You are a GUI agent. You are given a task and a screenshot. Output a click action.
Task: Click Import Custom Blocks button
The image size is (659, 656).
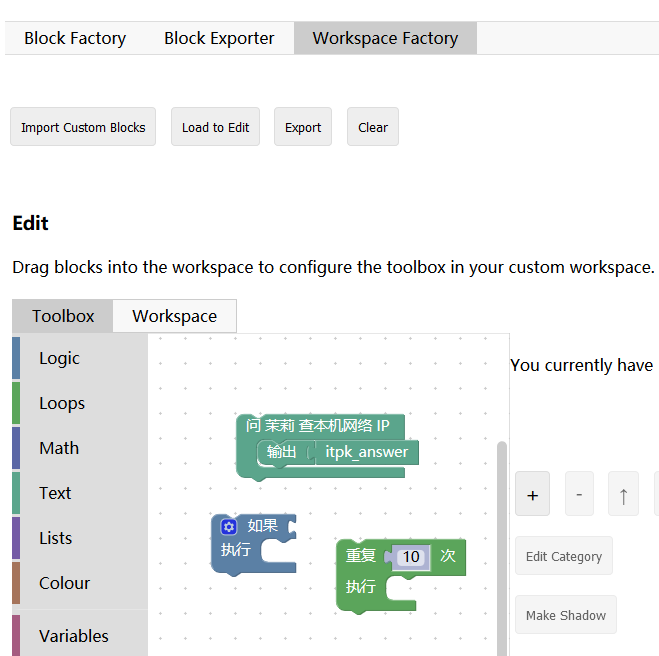pyautogui.click(x=83, y=127)
